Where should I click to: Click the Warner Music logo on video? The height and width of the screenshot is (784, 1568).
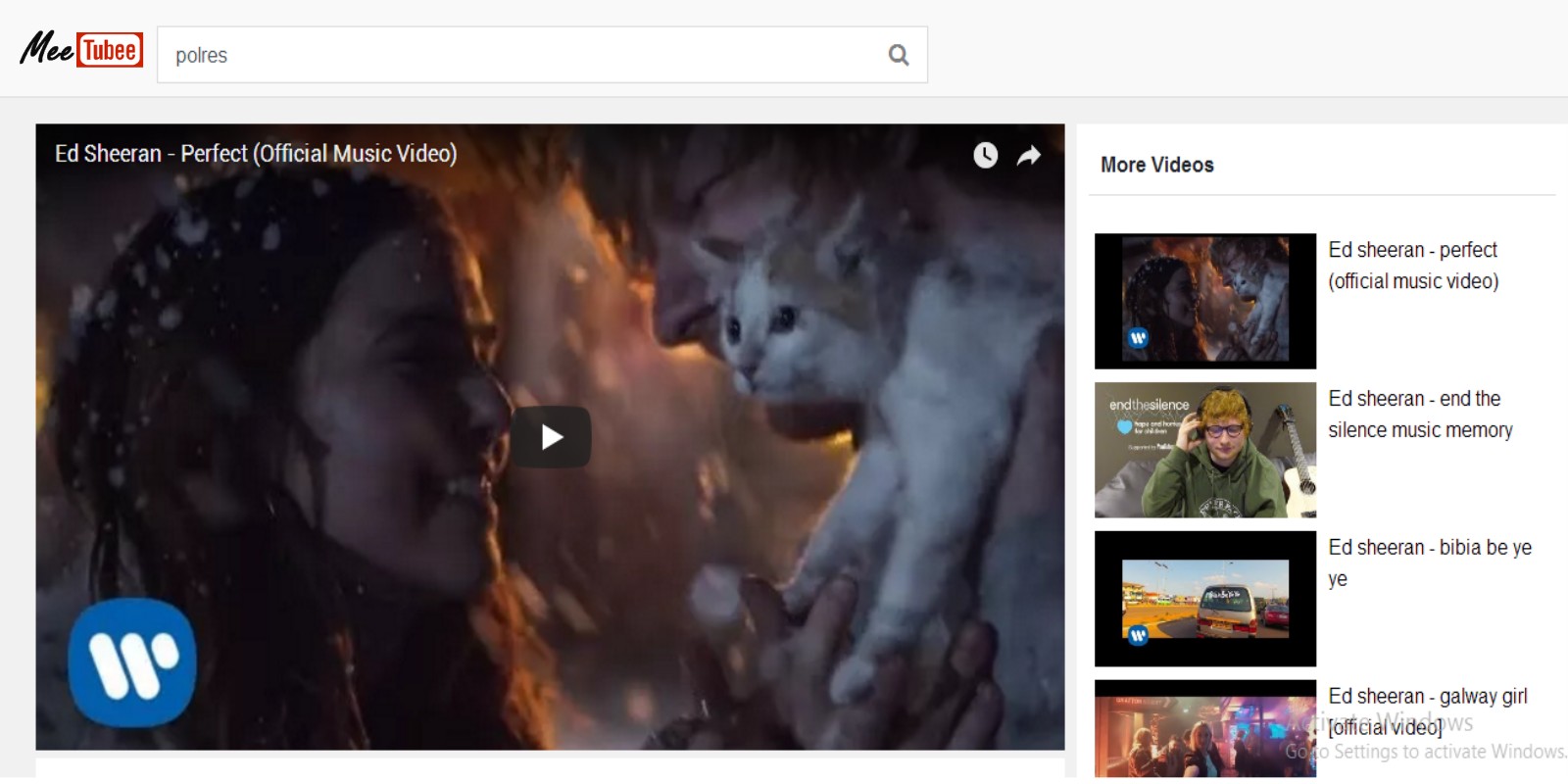(x=132, y=663)
